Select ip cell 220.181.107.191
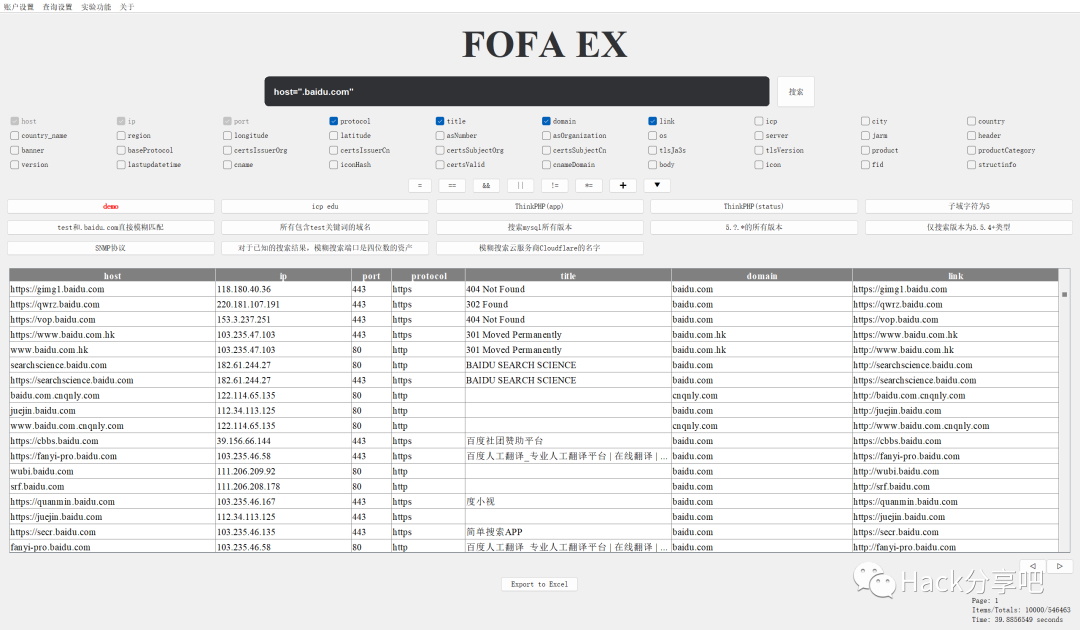 (283, 304)
